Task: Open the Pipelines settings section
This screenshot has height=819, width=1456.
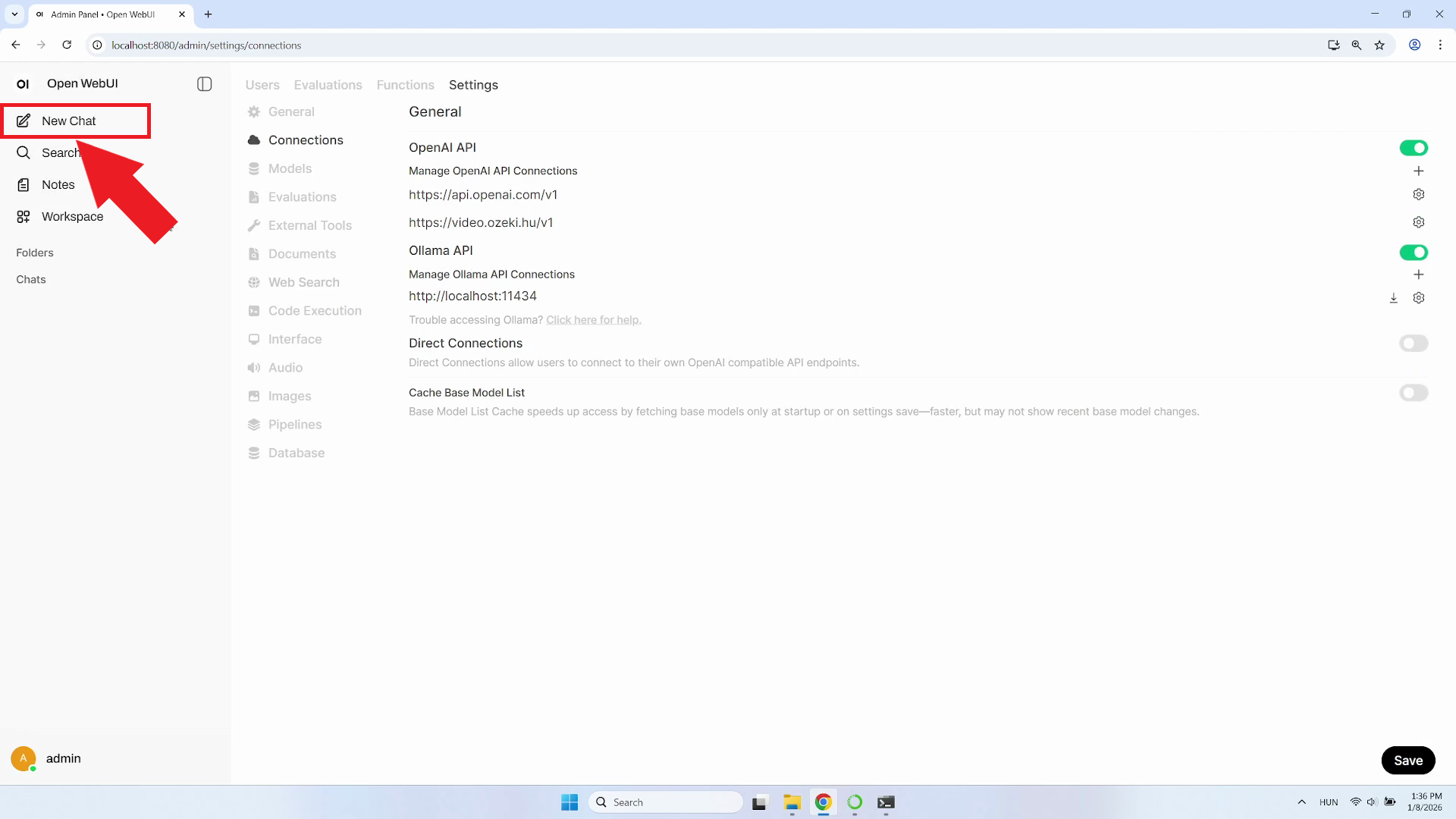Action: point(294,424)
